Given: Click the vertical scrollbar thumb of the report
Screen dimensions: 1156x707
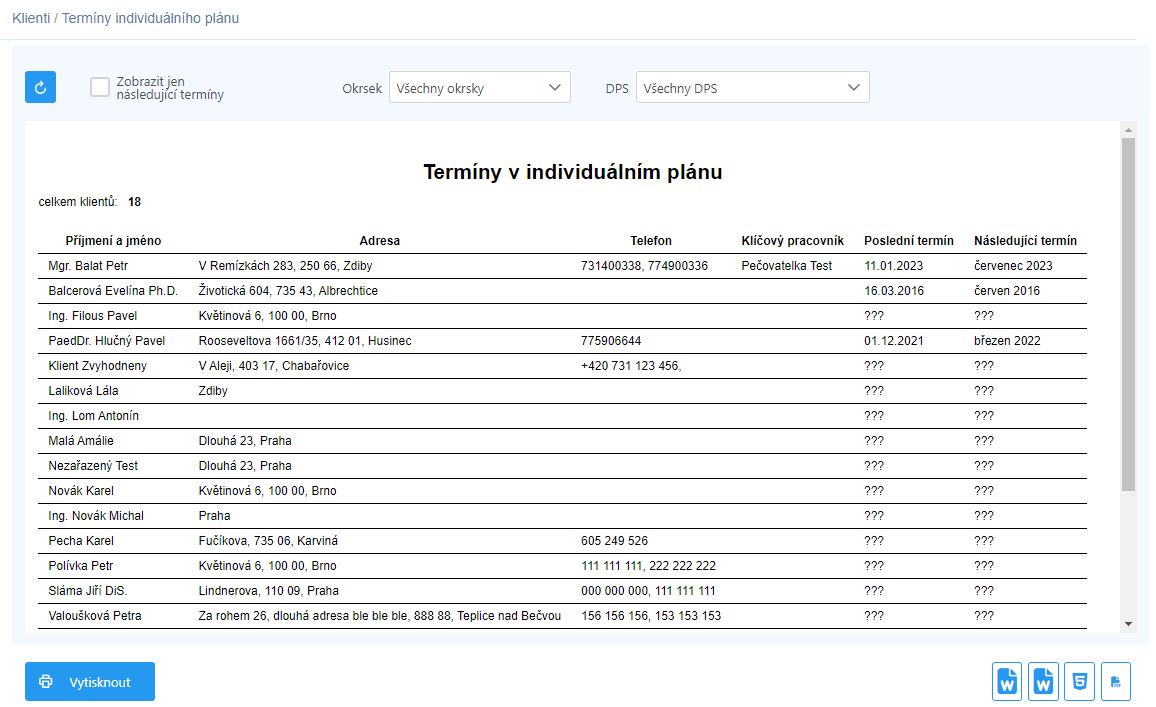Looking at the screenshot, I should coord(1128,314).
